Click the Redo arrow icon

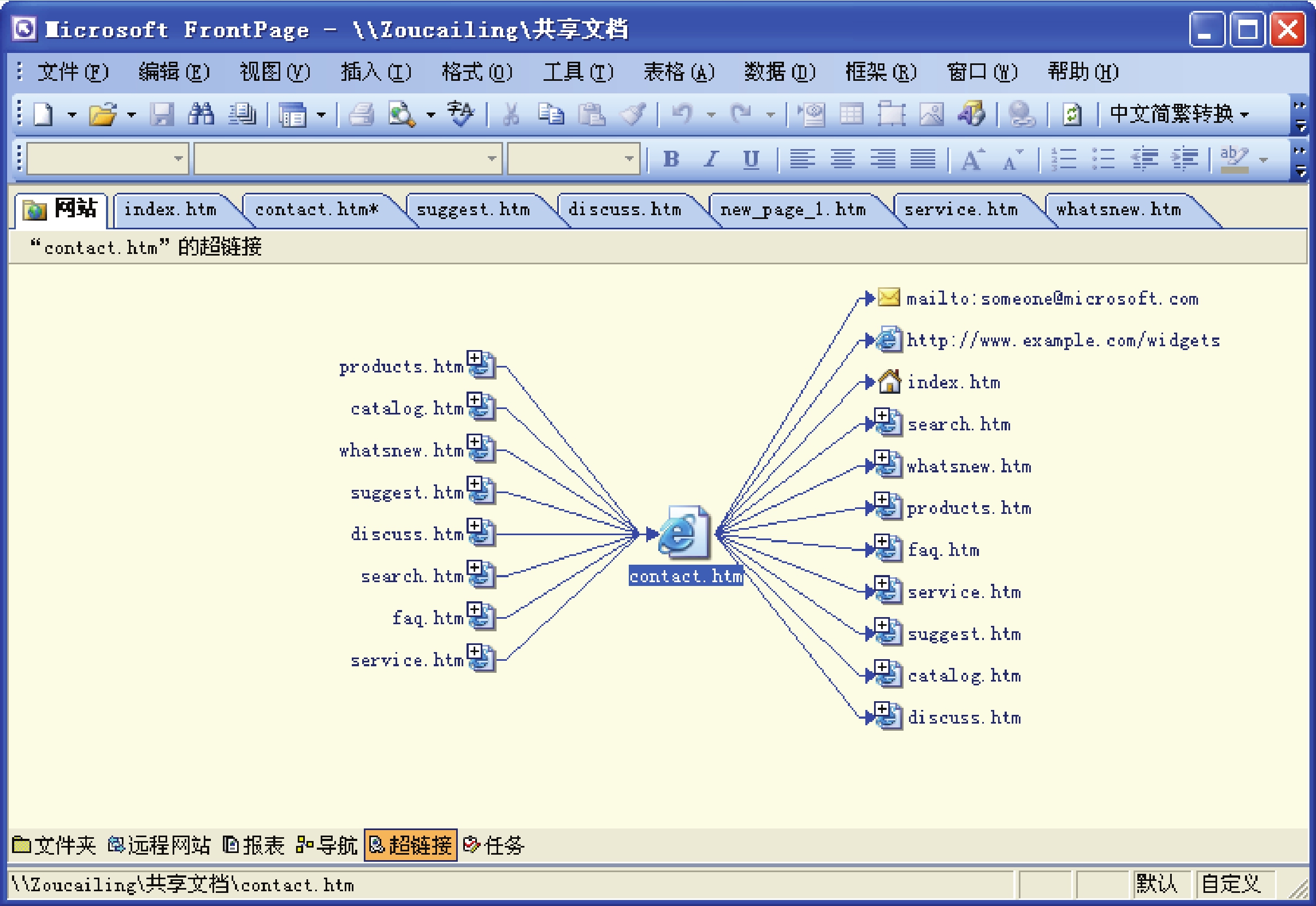point(741,115)
